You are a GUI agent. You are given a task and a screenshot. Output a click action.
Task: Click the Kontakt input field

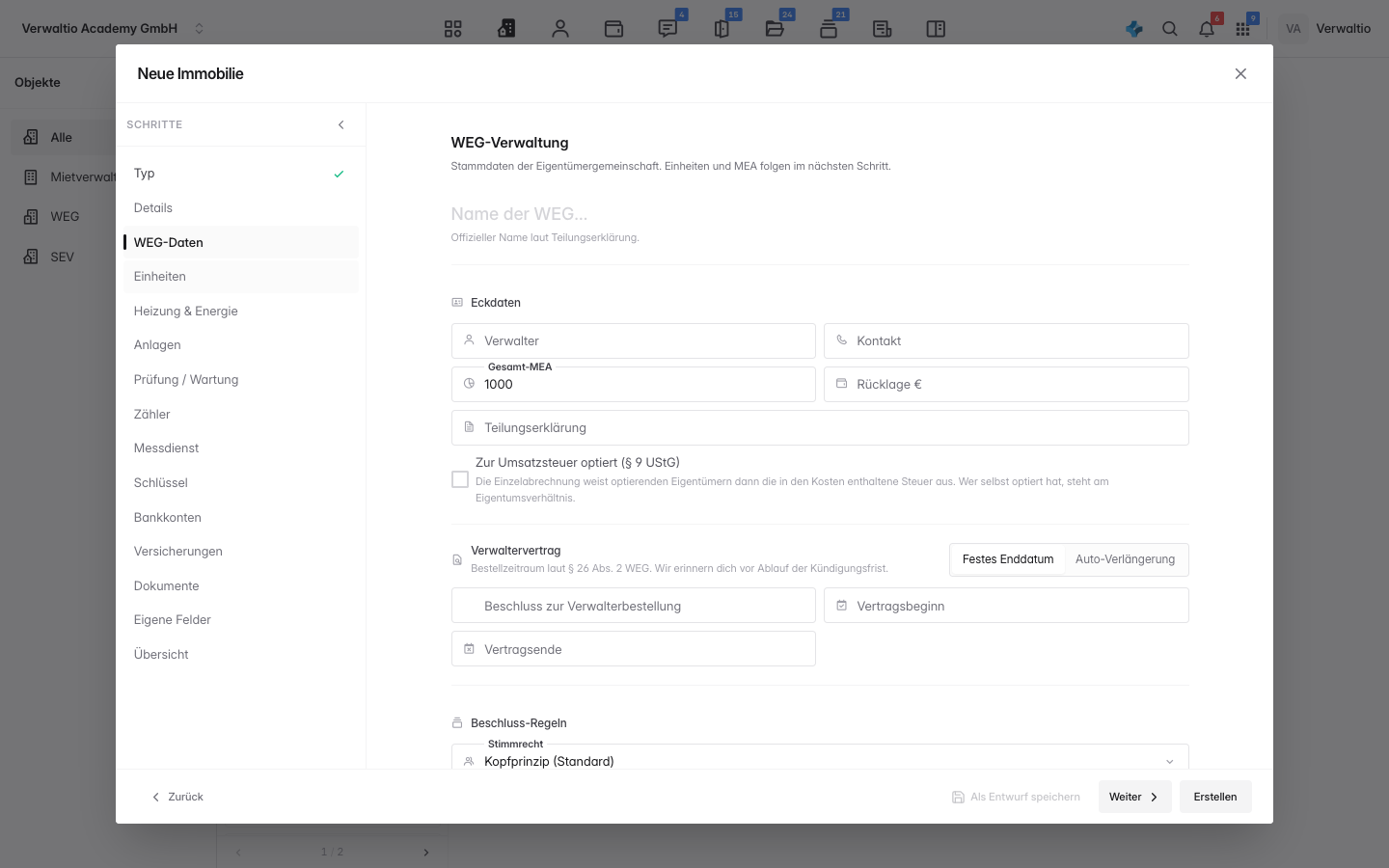[x=1006, y=341]
